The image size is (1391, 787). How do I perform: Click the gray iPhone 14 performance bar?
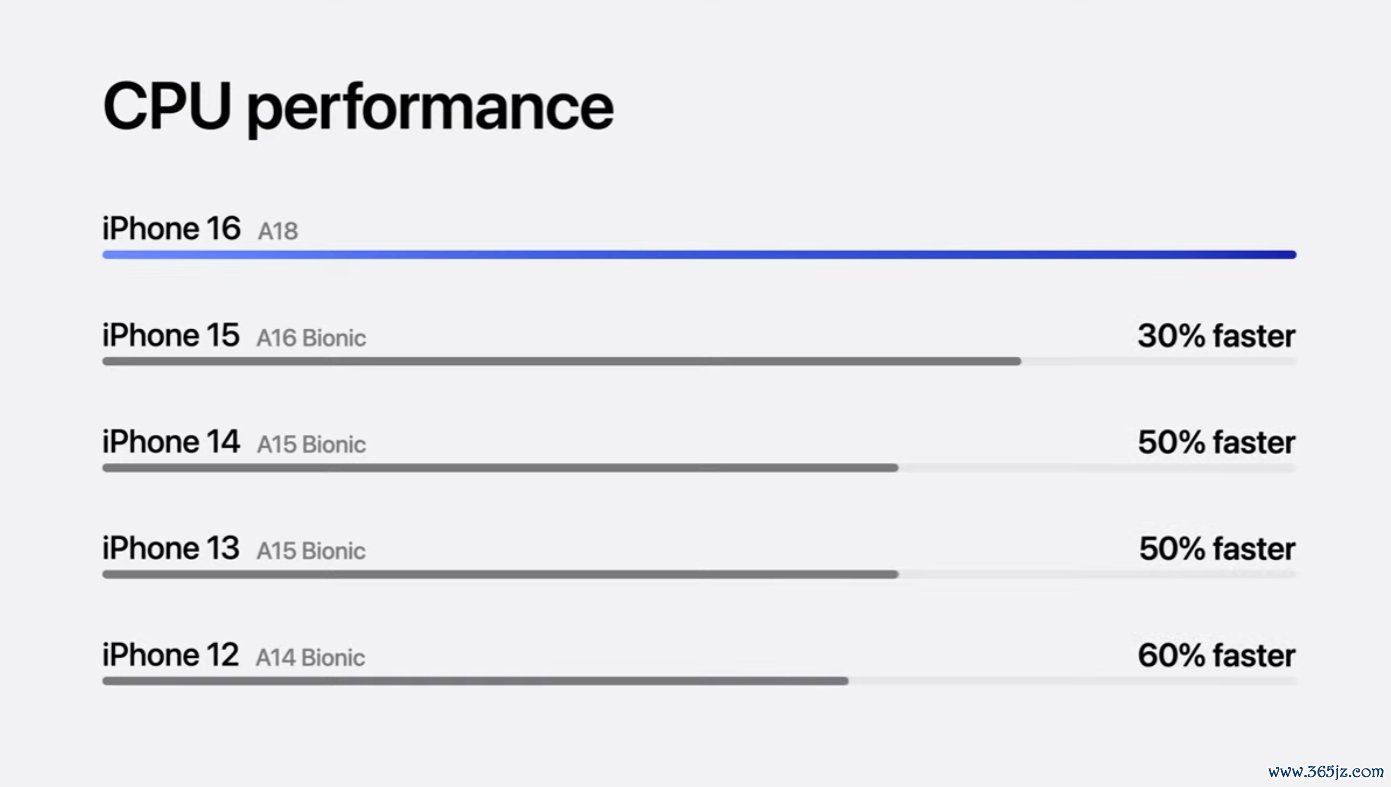pos(500,467)
